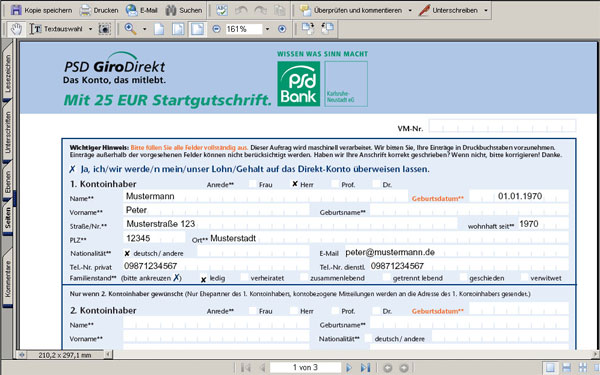This screenshot has width=600, height=375.
Task: Activate the Textauswahl text selection tool
Action: click(57, 29)
